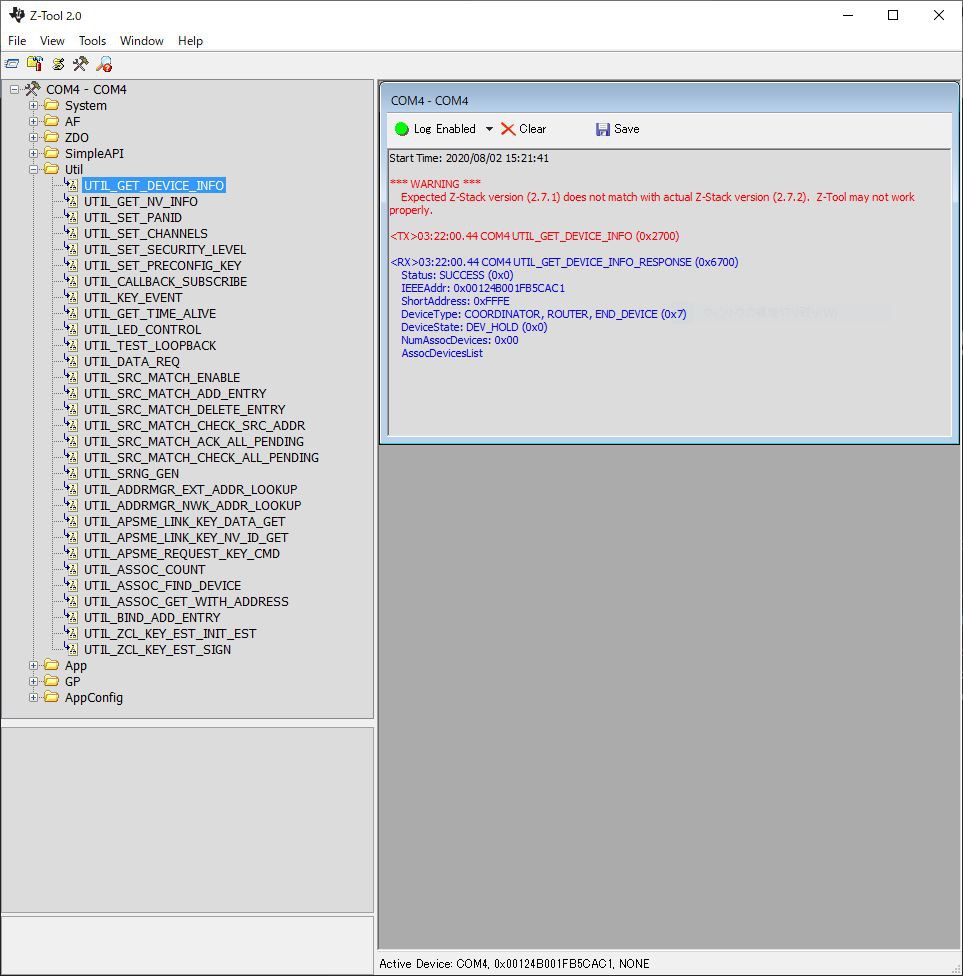Expand the AppConfig folder
The height and width of the screenshot is (976, 963).
34,697
